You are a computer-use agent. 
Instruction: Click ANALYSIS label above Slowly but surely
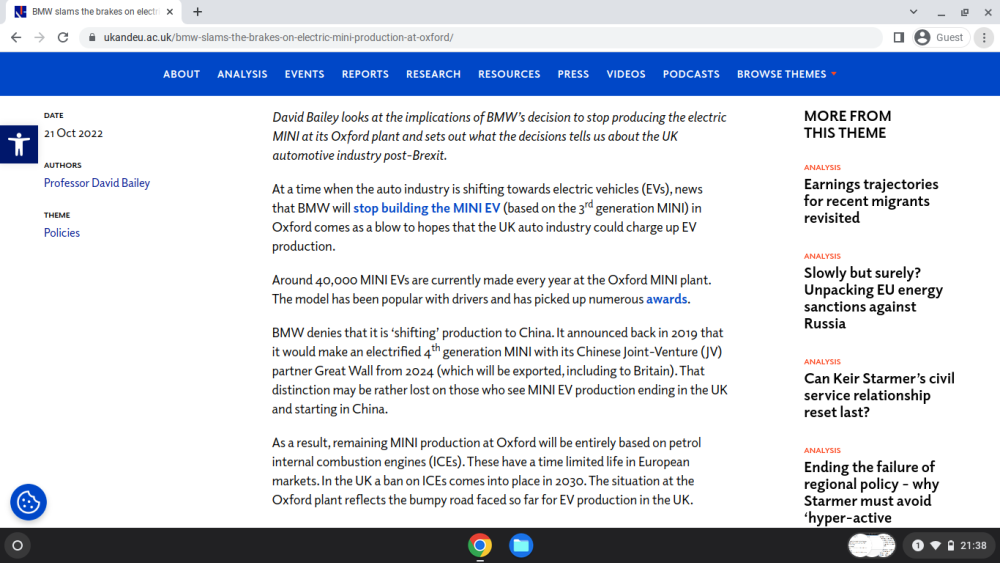pyautogui.click(x=822, y=256)
